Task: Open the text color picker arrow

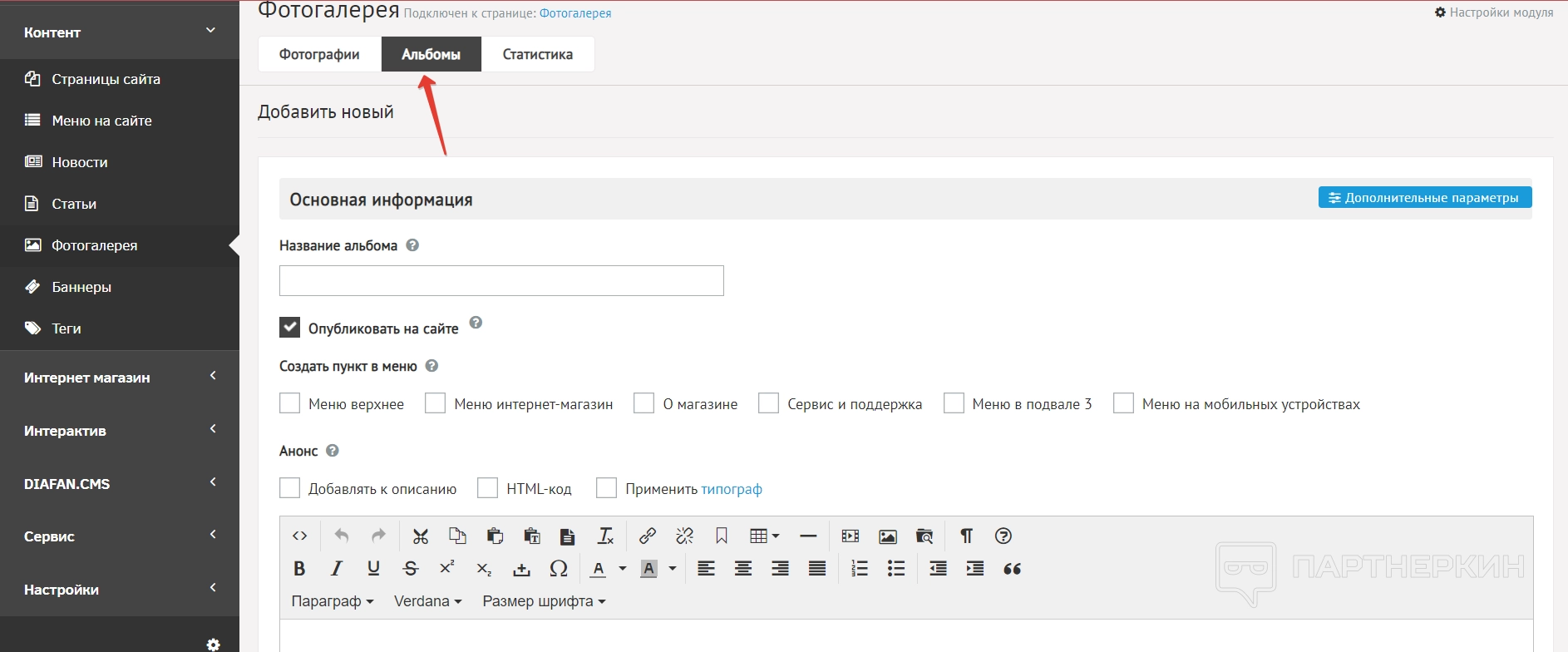Action: pos(623,569)
